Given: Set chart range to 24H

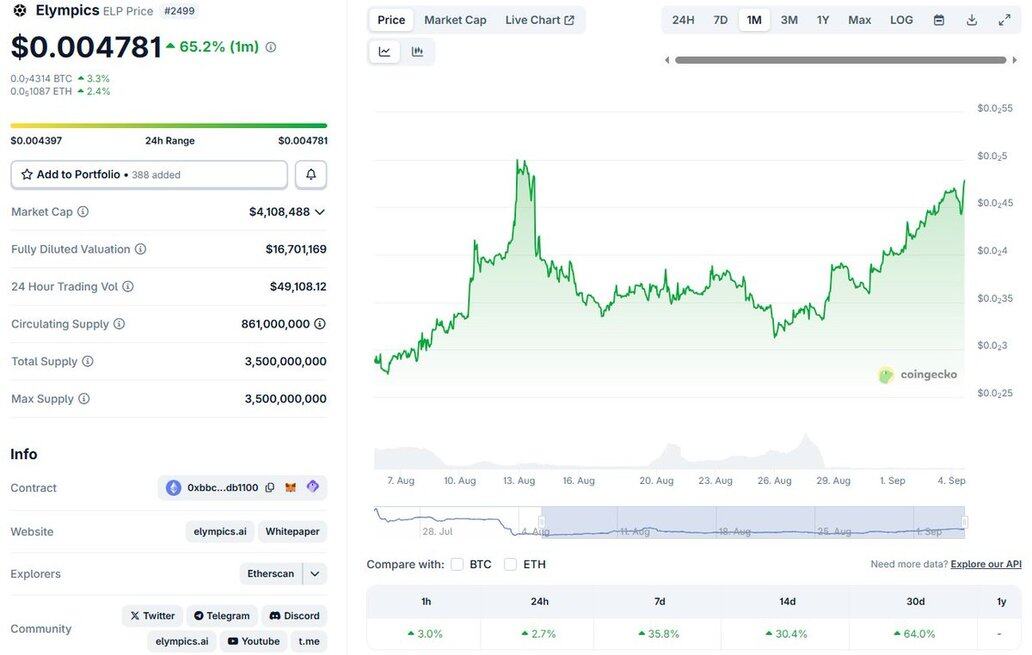Looking at the screenshot, I should tap(683, 20).
